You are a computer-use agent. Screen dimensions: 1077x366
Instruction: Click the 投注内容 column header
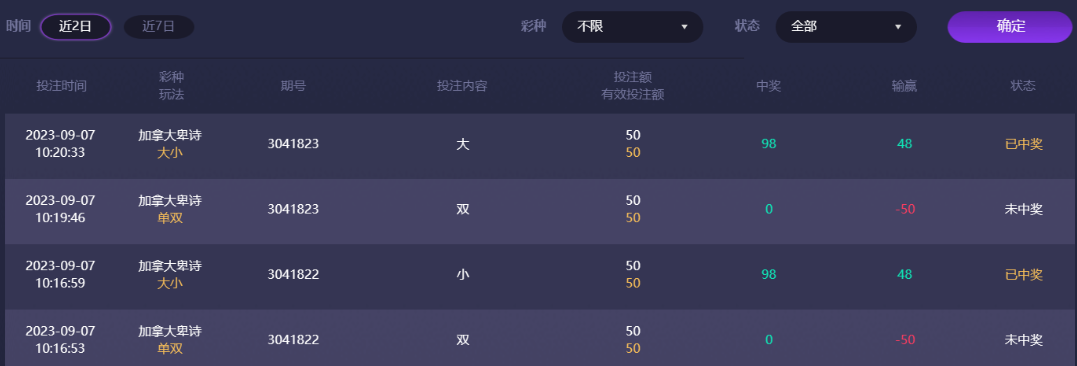coord(462,86)
